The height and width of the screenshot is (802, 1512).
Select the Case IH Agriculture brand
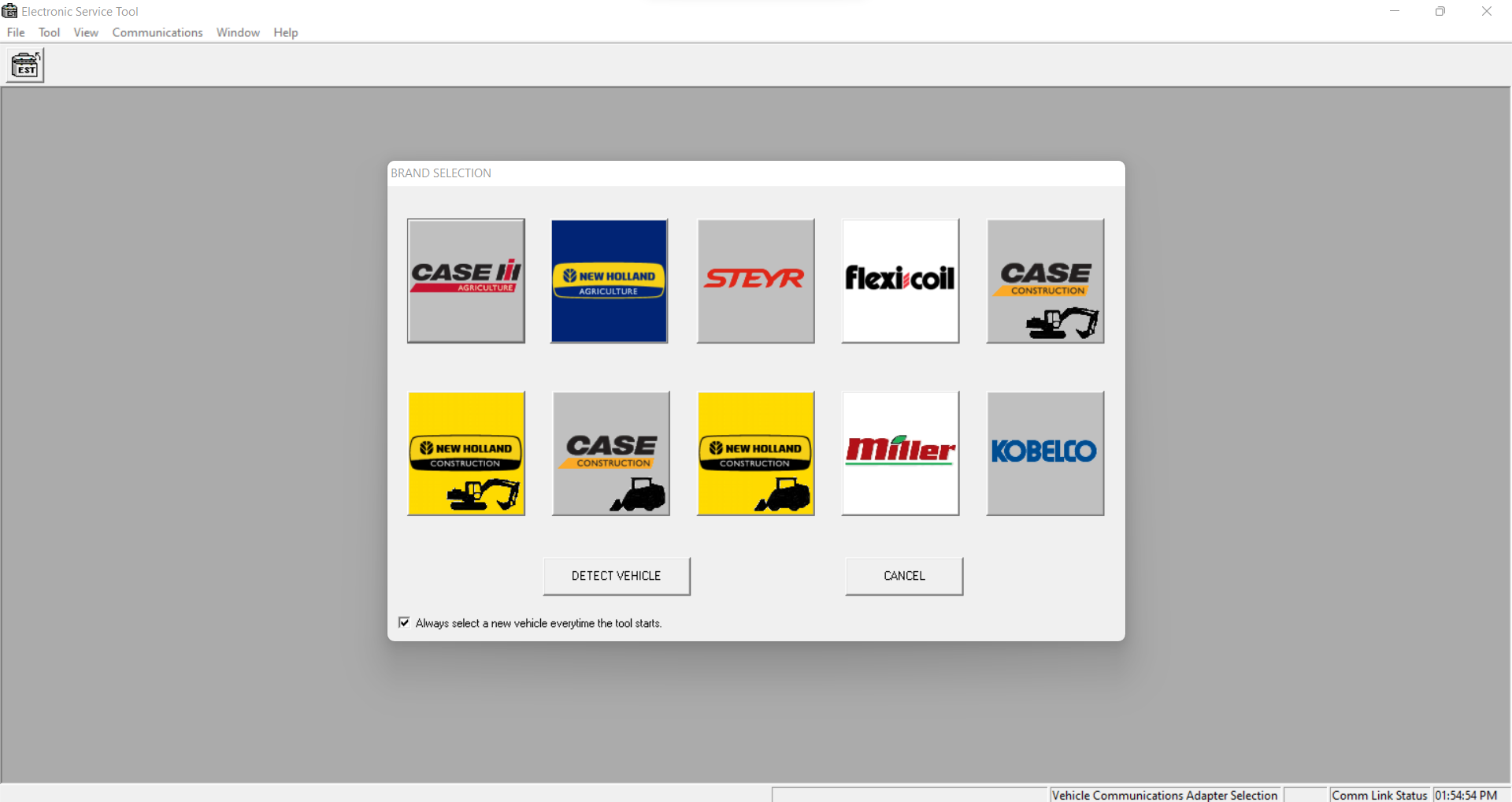click(466, 280)
